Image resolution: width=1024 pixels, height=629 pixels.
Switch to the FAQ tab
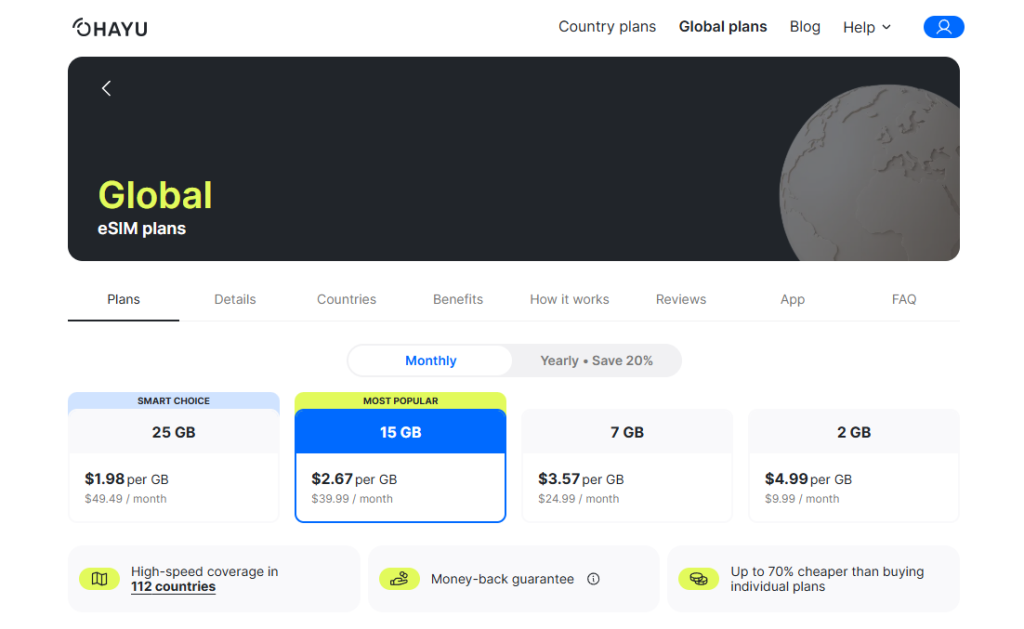(x=903, y=299)
